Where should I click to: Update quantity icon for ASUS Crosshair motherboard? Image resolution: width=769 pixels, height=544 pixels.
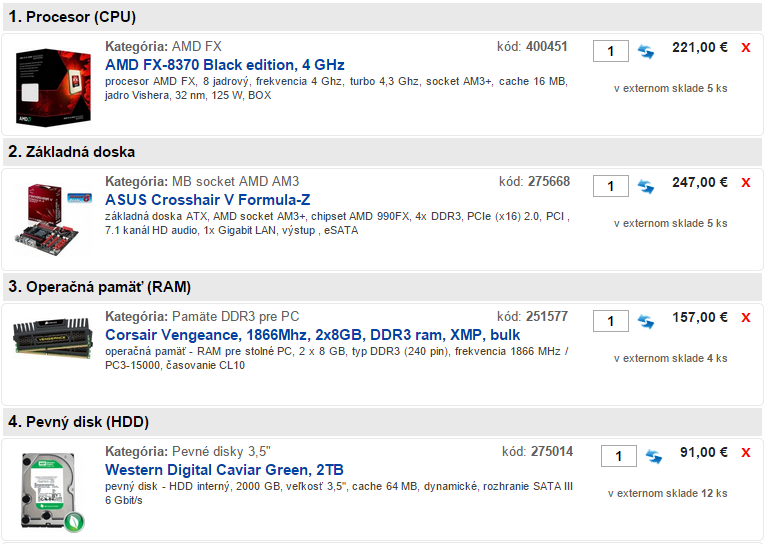coord(646,187)
